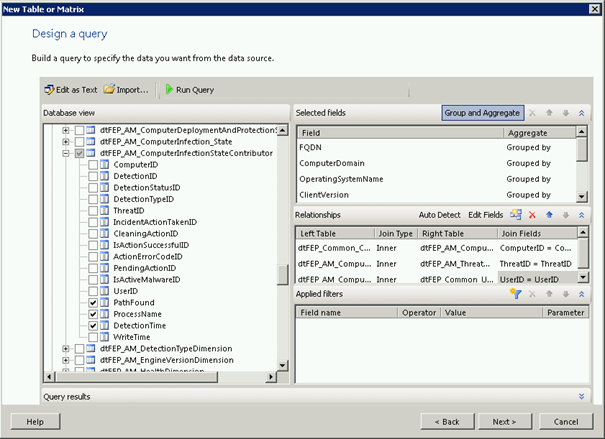Uncheck the PathFound field checkbox
605x439 pixels.
click(x=94, y=301)
